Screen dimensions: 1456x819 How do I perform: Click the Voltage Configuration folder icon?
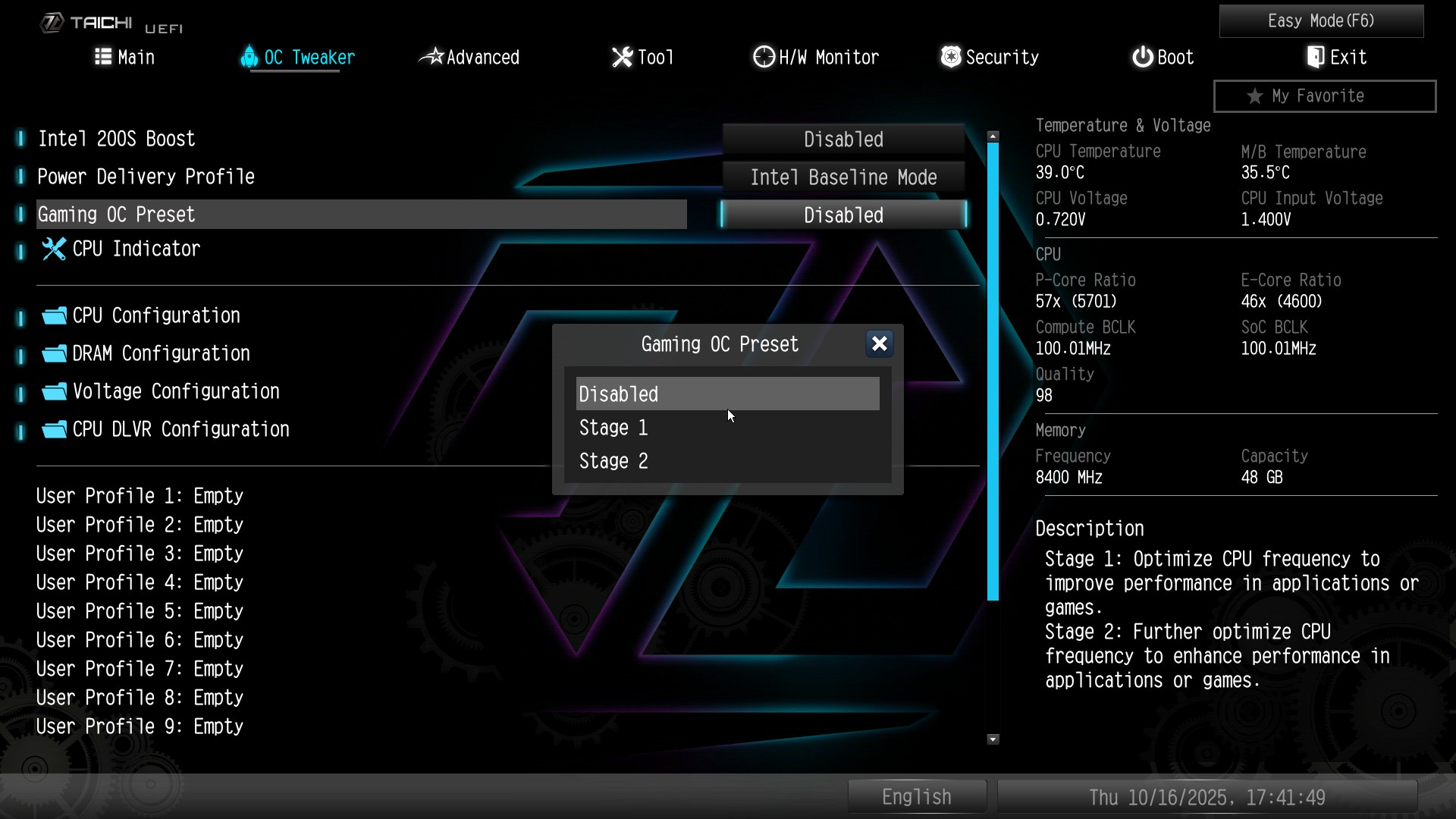point(54,391)
